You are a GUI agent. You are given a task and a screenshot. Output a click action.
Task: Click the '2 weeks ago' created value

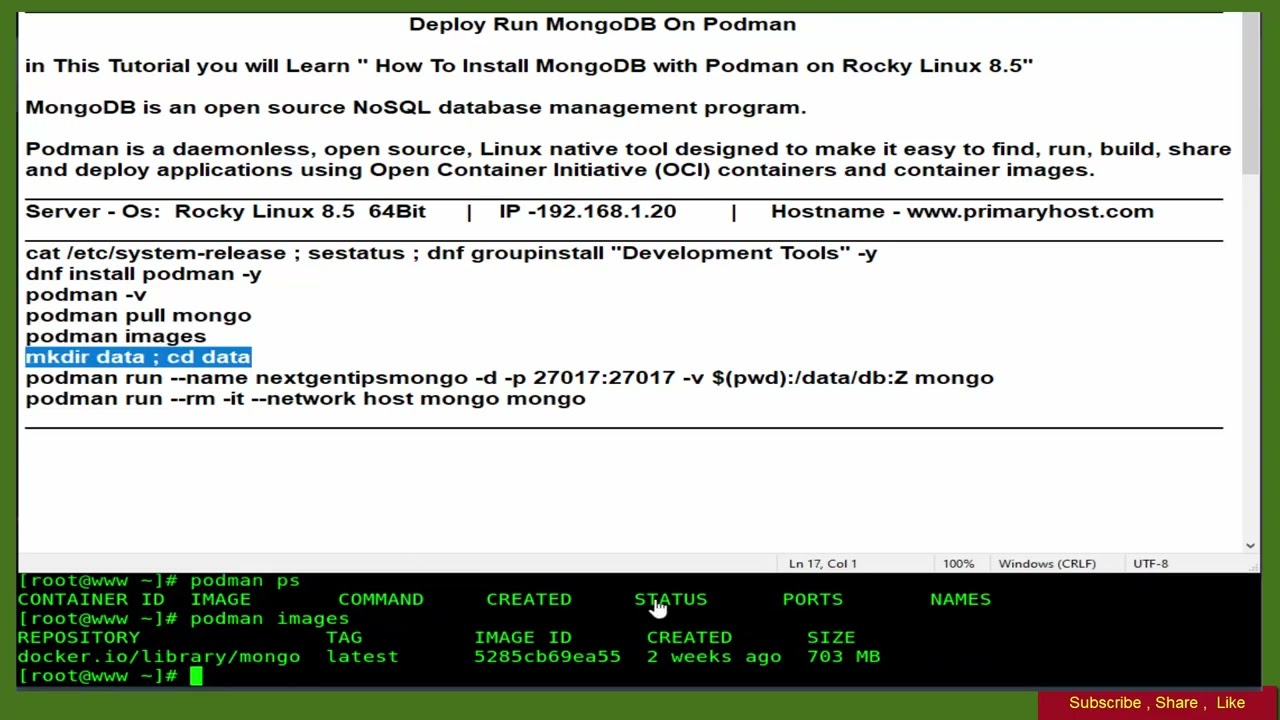tap(714, 657)
